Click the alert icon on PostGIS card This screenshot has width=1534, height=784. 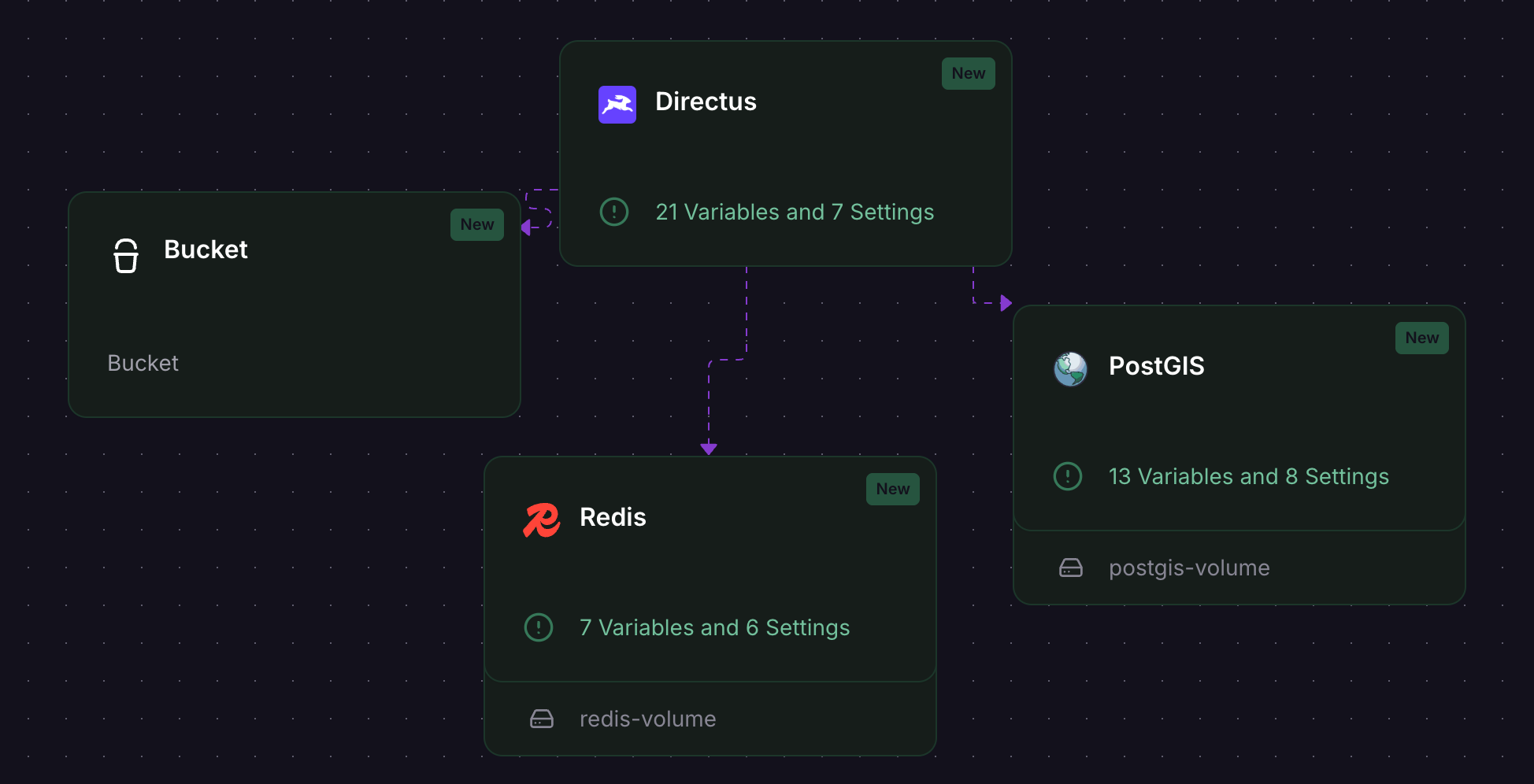1068,476
